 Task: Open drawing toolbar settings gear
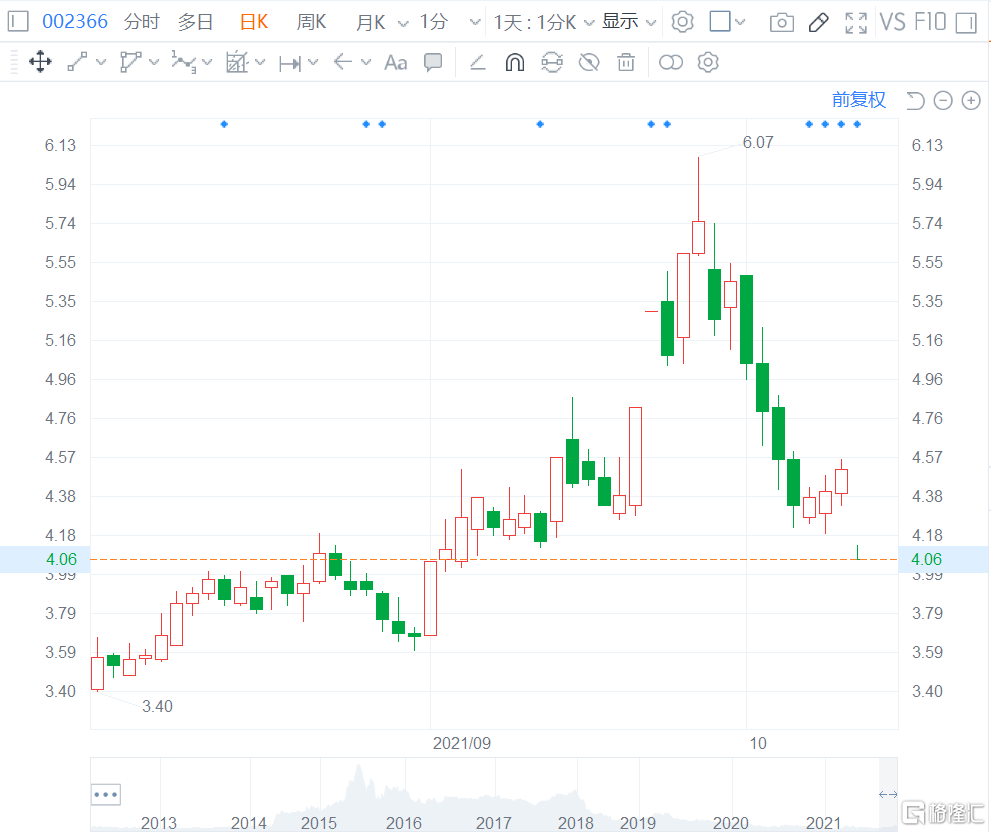pos(708,62)
